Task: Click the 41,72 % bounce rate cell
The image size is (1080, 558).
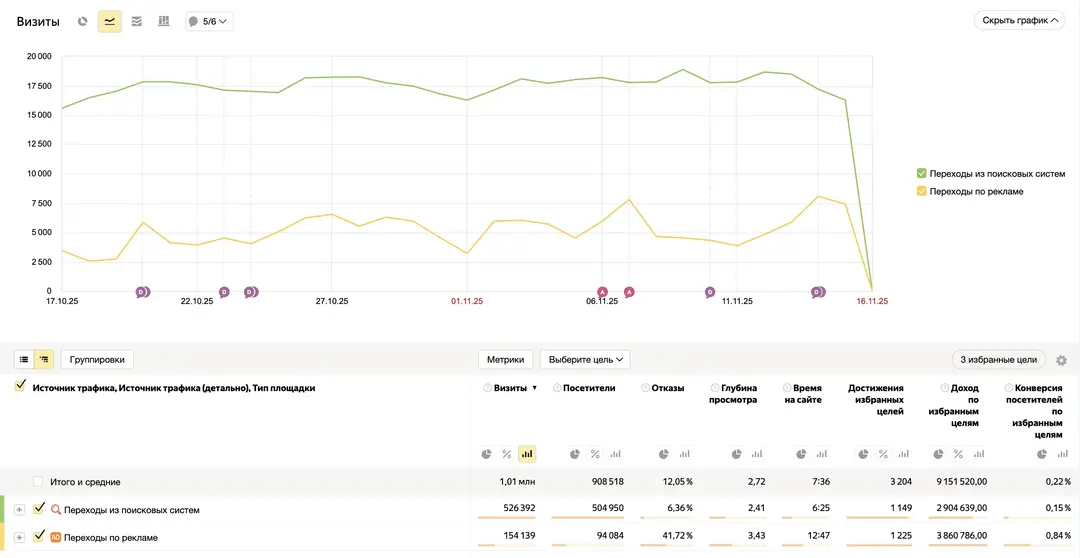Action: point(678,536)
